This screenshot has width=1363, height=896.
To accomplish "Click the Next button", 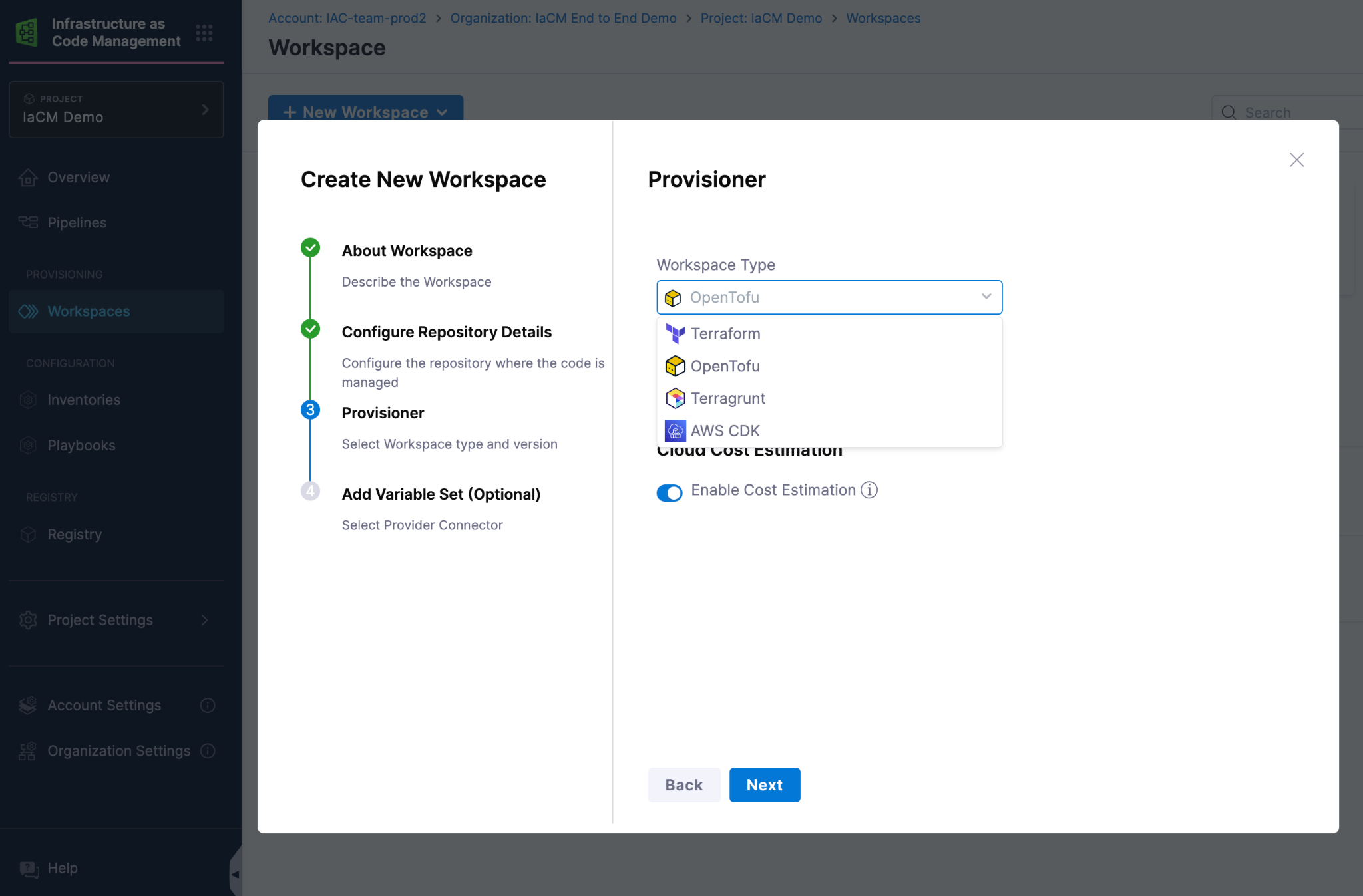I will point(765,785).
